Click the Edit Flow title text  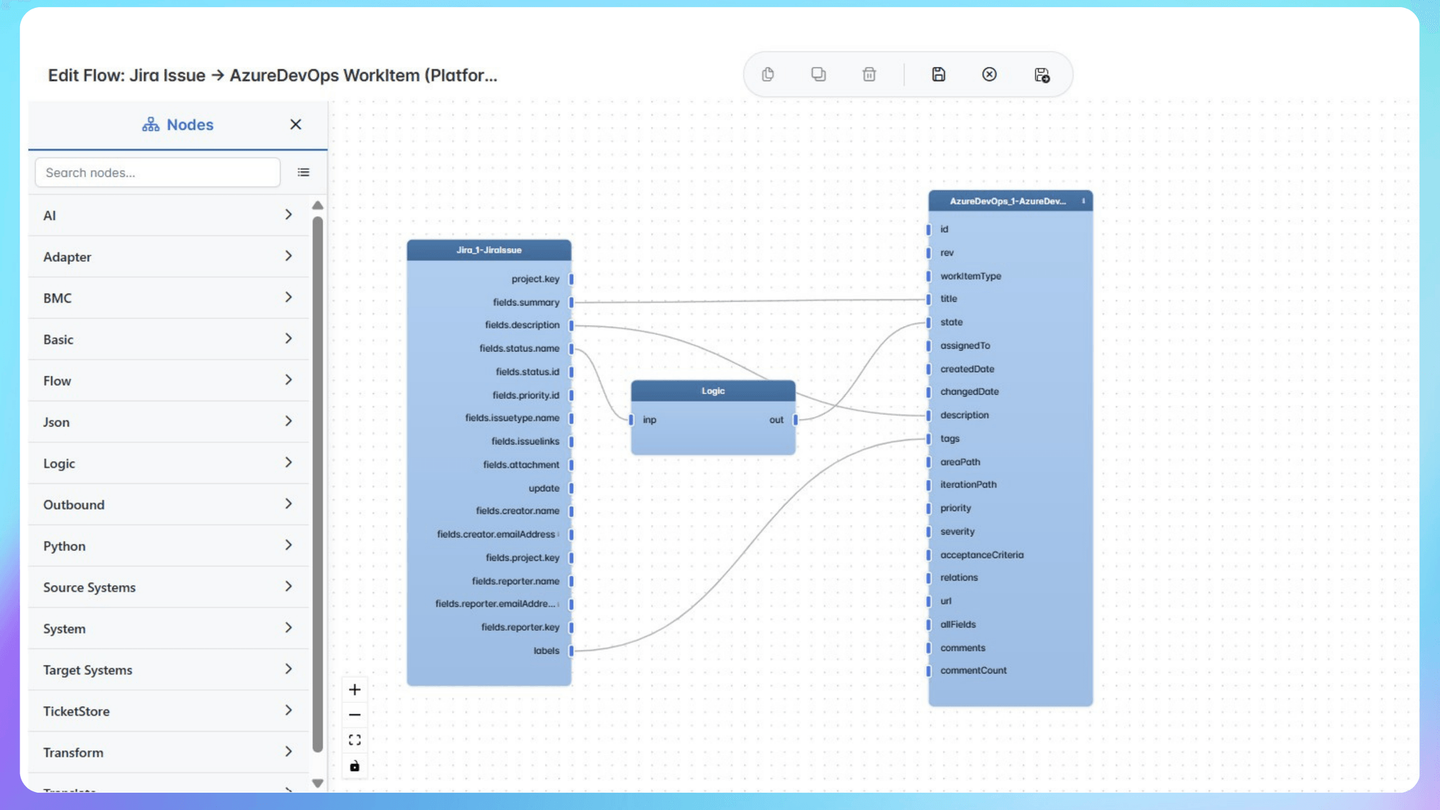coord(272,75)
